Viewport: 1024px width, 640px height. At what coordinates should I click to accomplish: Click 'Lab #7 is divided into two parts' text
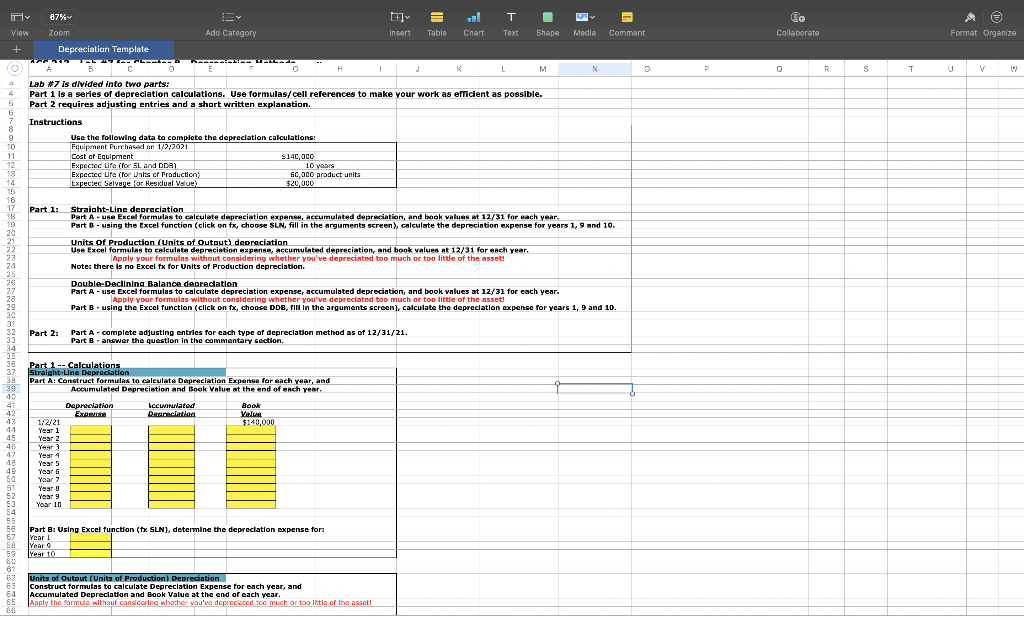click(99, 84)
